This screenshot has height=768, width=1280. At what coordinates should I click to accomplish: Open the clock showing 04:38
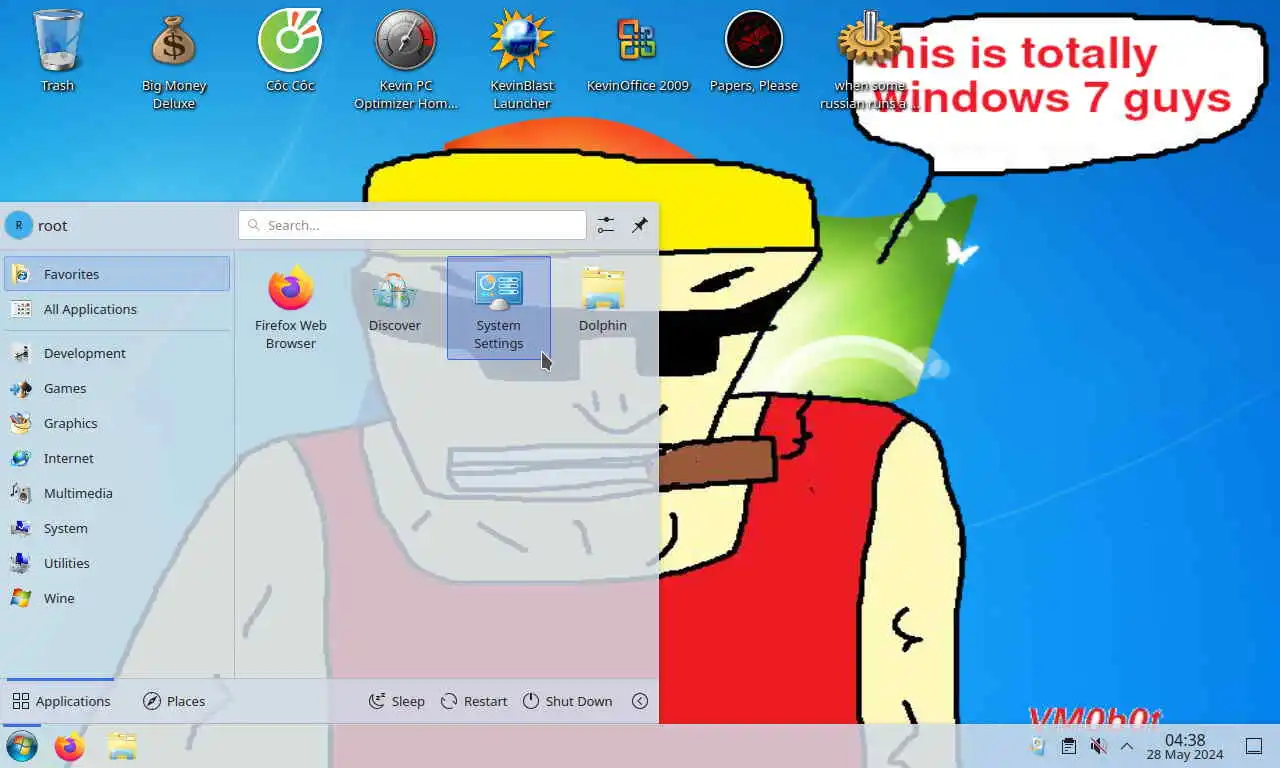pos(1185,746)
